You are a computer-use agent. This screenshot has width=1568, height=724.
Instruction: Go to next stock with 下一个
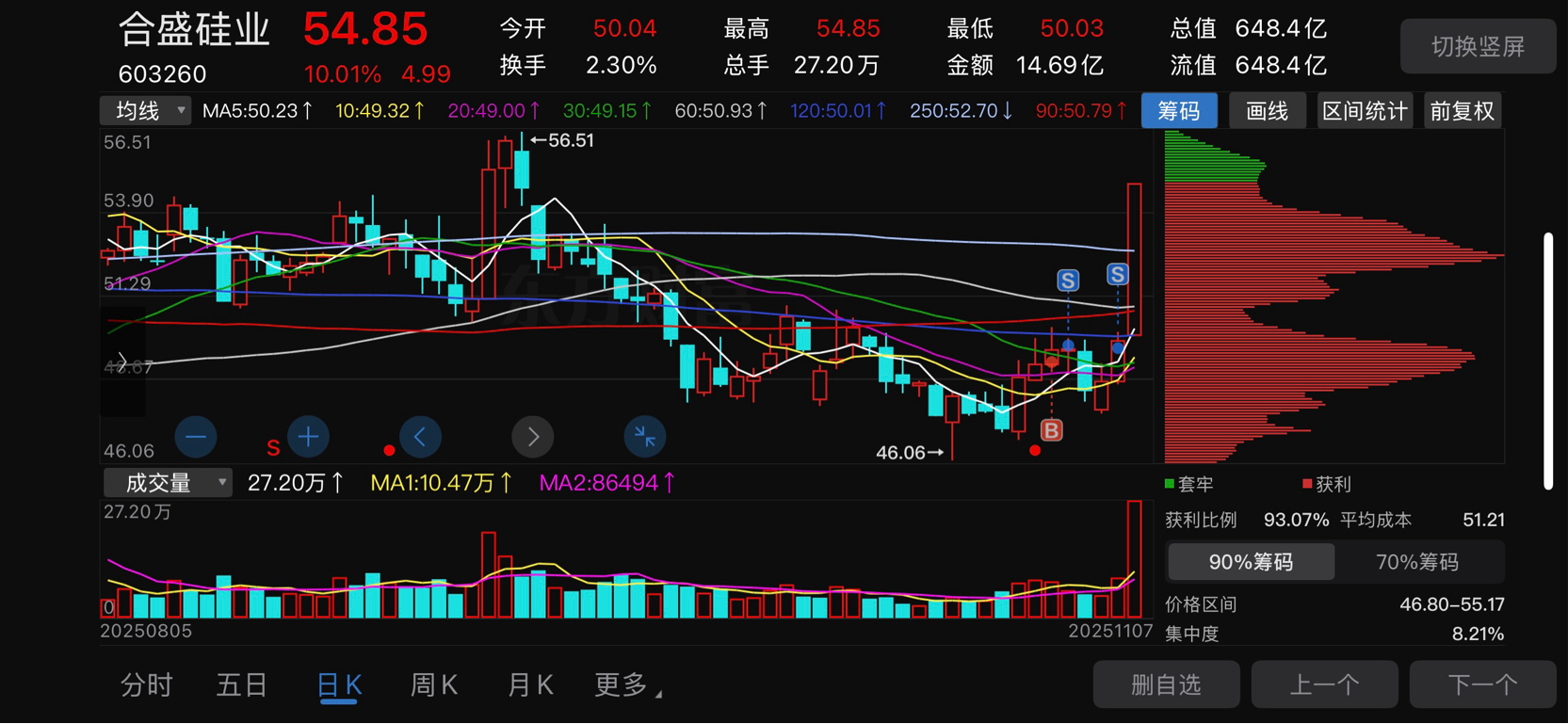(1482, 684)
